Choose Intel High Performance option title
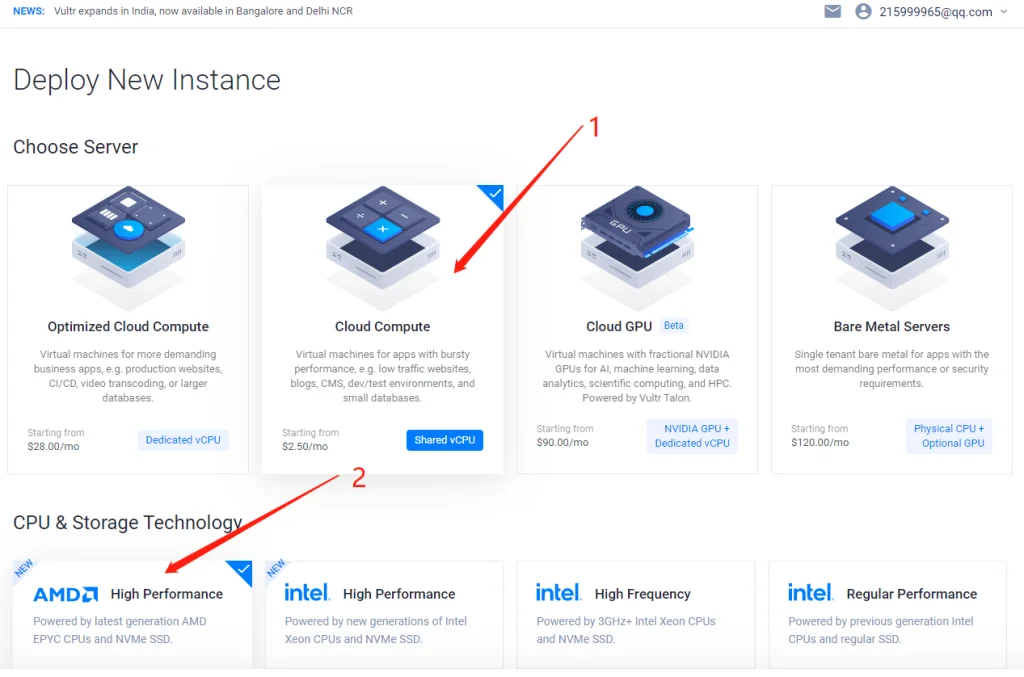The height and width of the screenshot is (677, 1024). tap(399, 594)
